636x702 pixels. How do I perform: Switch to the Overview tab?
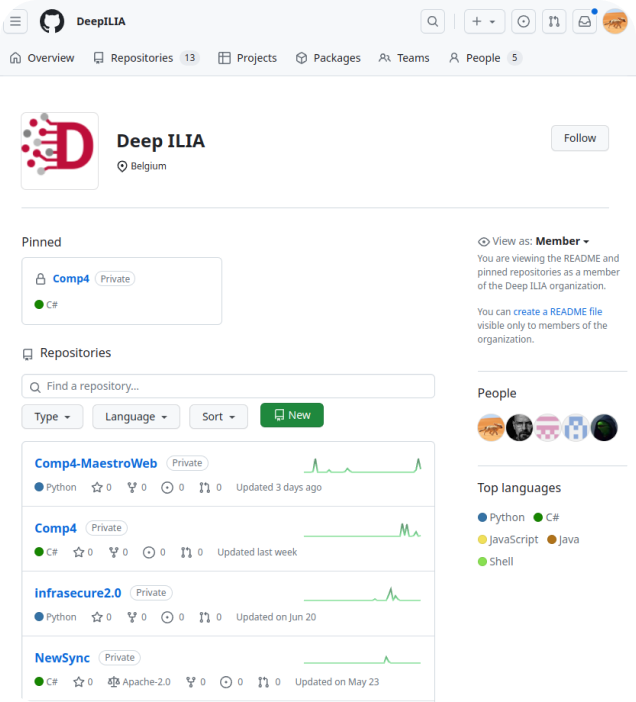(x=42, y=58)
